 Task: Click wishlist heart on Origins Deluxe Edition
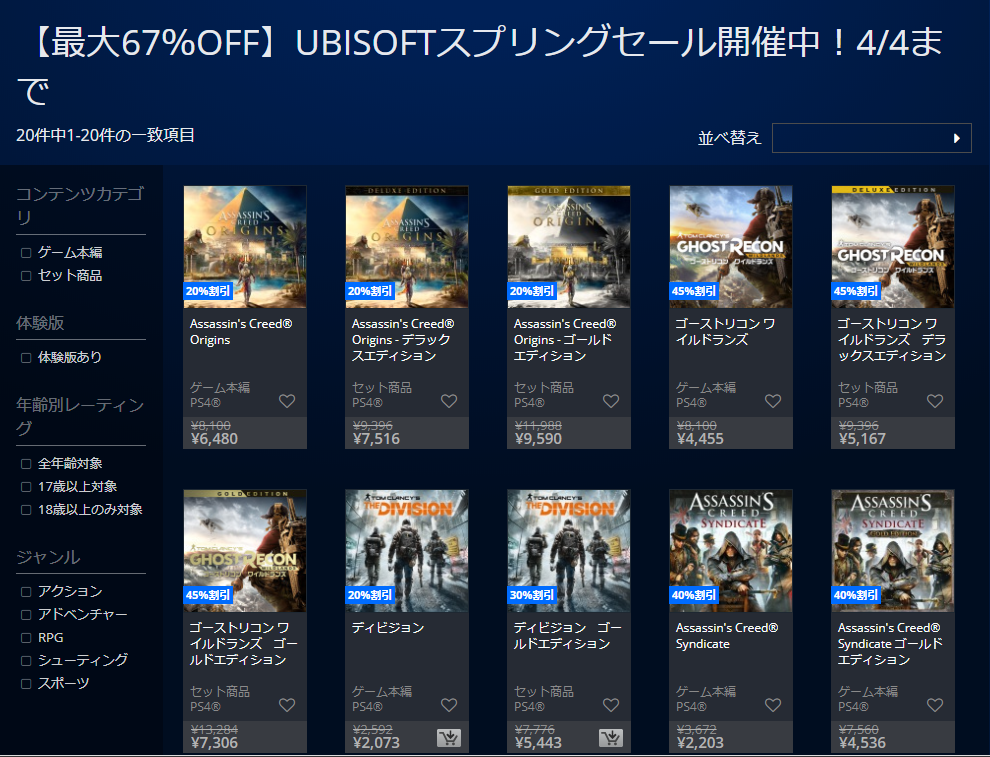point(449,401)
